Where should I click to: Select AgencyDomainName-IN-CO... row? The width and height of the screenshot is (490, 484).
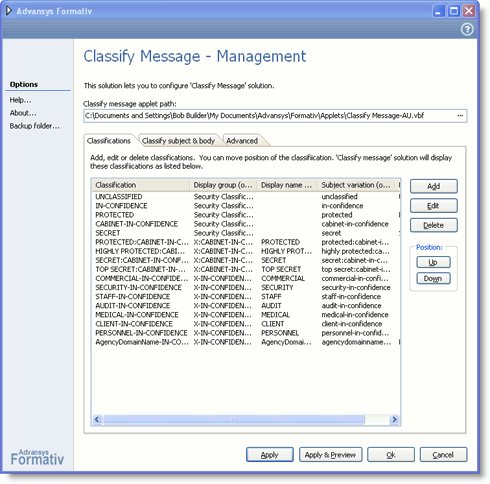pyautogui.click(x=246, y=342)
